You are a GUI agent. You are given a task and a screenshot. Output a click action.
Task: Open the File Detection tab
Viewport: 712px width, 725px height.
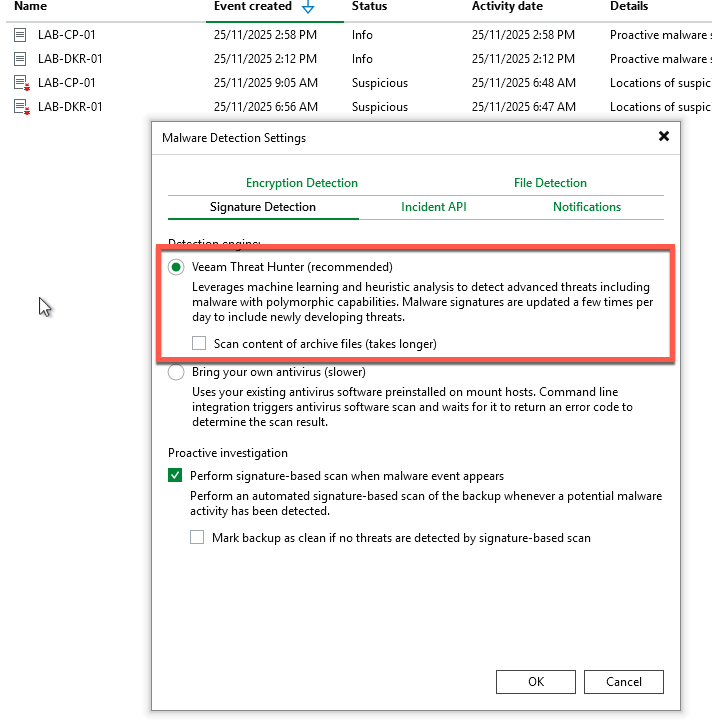pos(550,183)
